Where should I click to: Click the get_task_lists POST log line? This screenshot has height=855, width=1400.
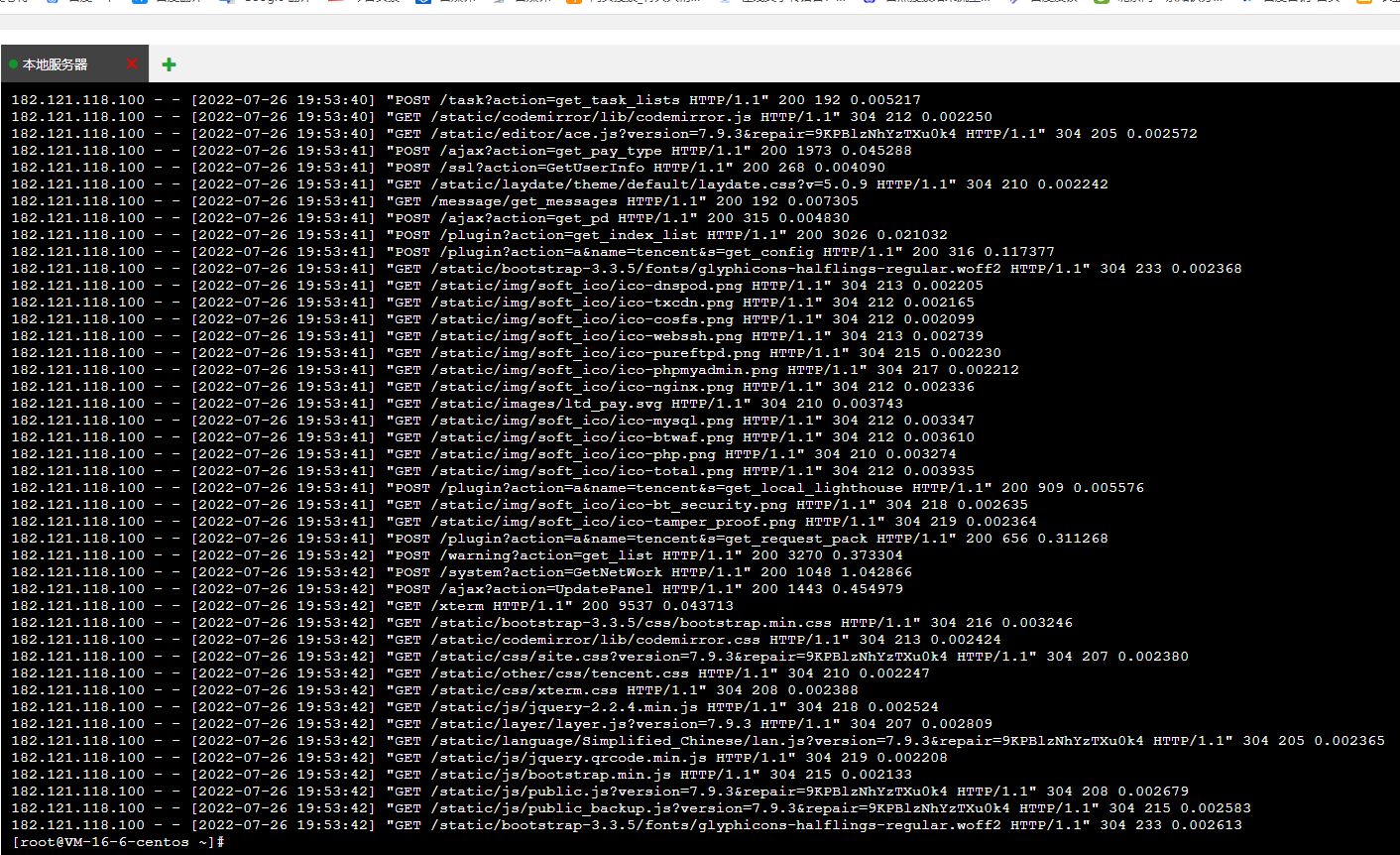point(466,100)
